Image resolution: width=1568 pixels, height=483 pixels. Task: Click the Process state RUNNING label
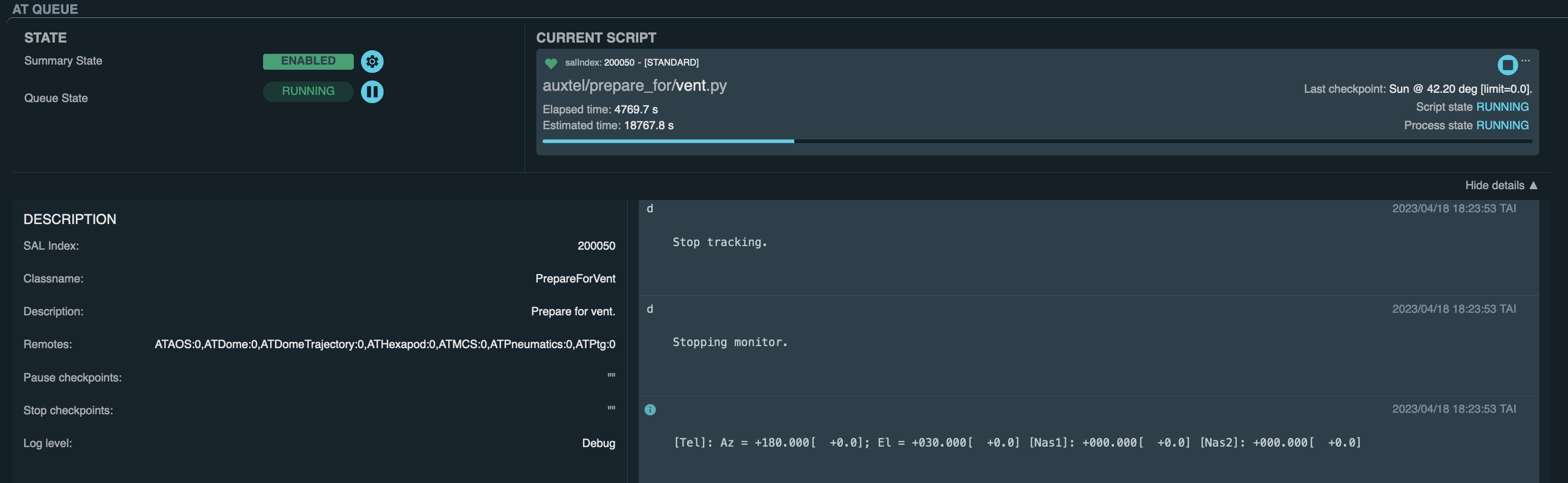pos(1502,125)
